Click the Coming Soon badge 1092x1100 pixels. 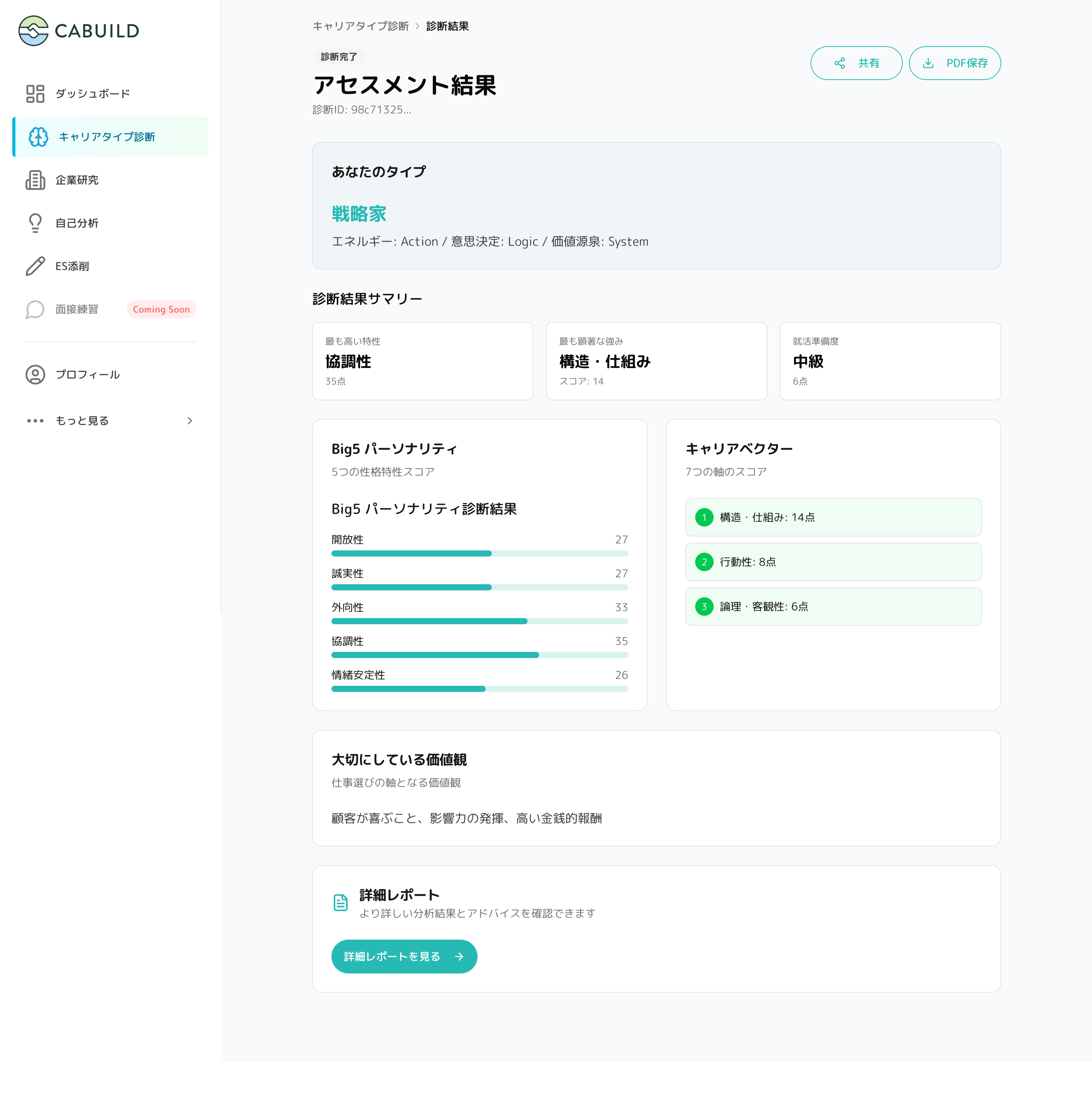pos(161,310)
